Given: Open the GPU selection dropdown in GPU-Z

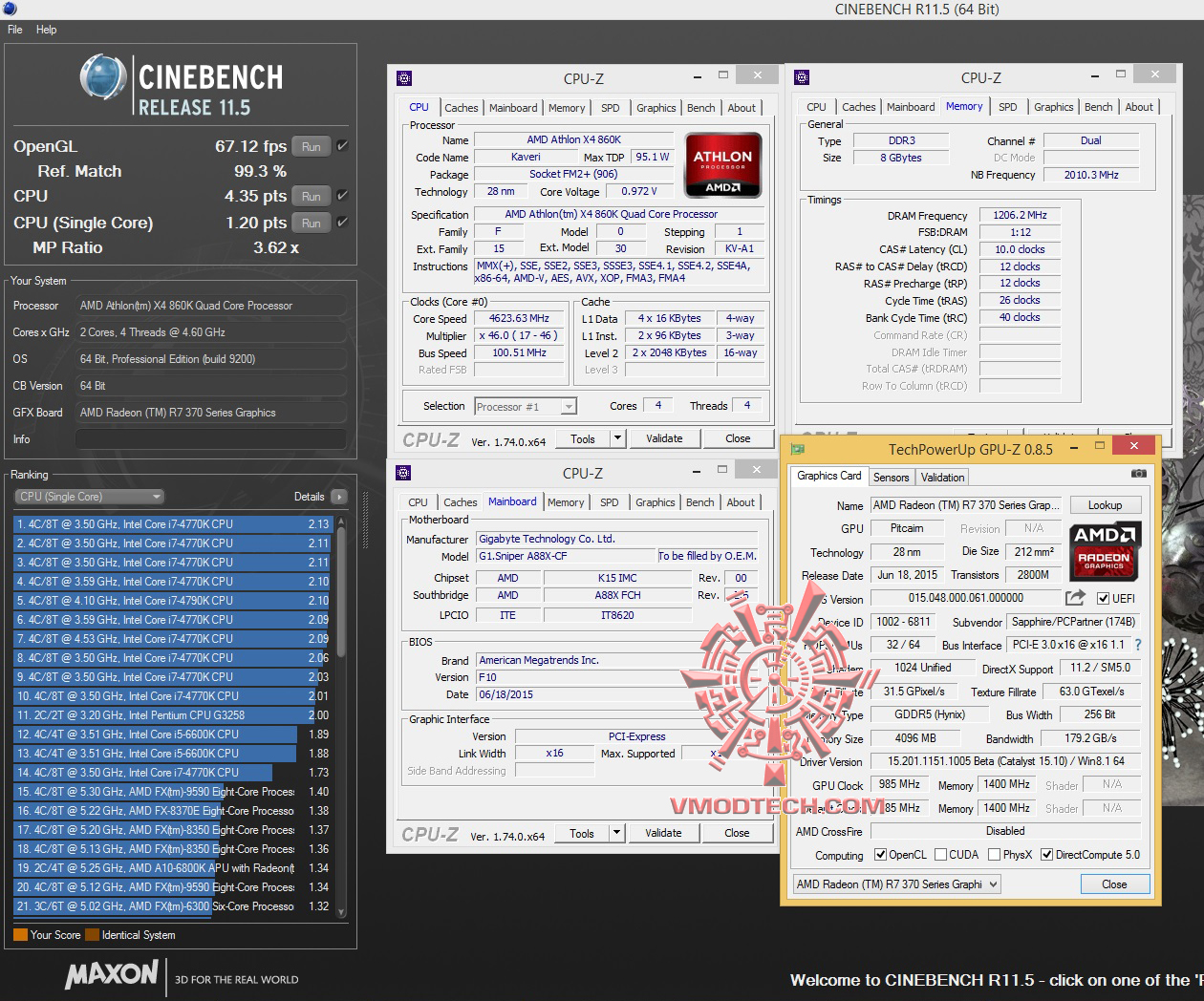Looking at the screenshot, I should pos(896,884).
